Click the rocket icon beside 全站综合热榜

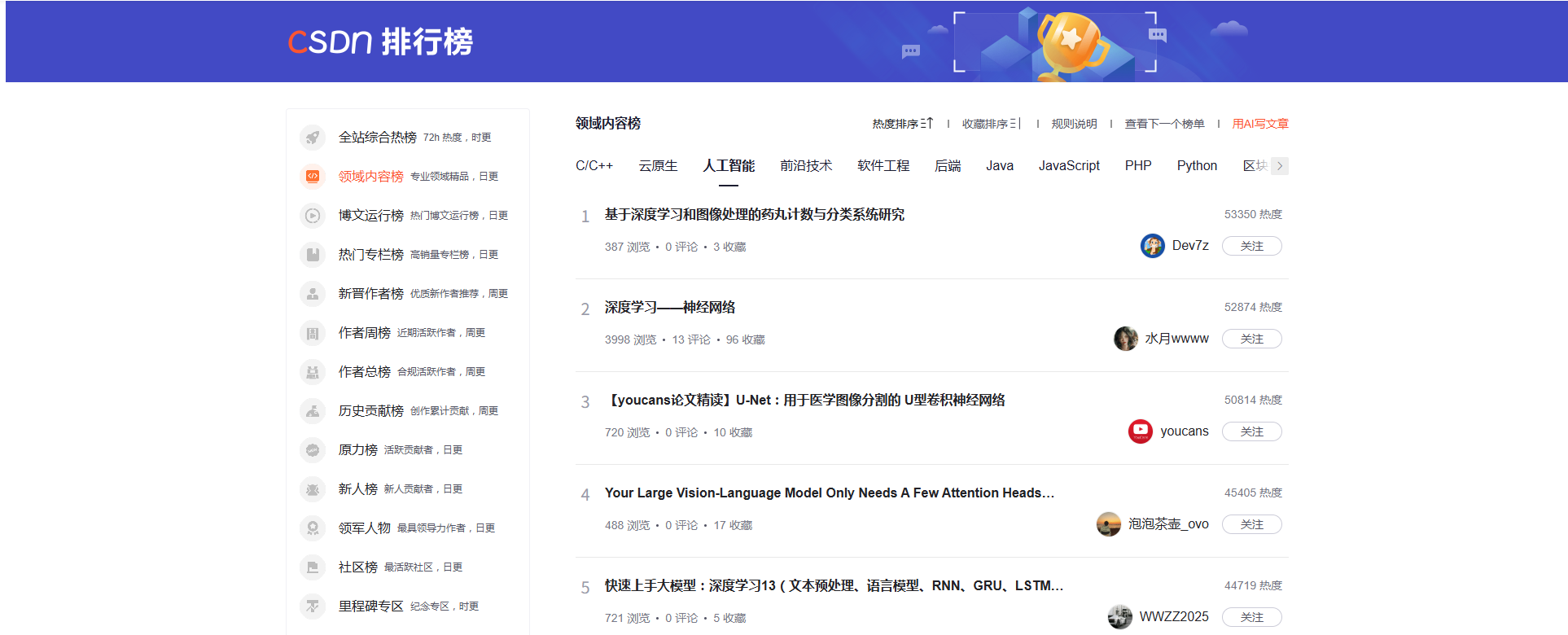[313, 138]
